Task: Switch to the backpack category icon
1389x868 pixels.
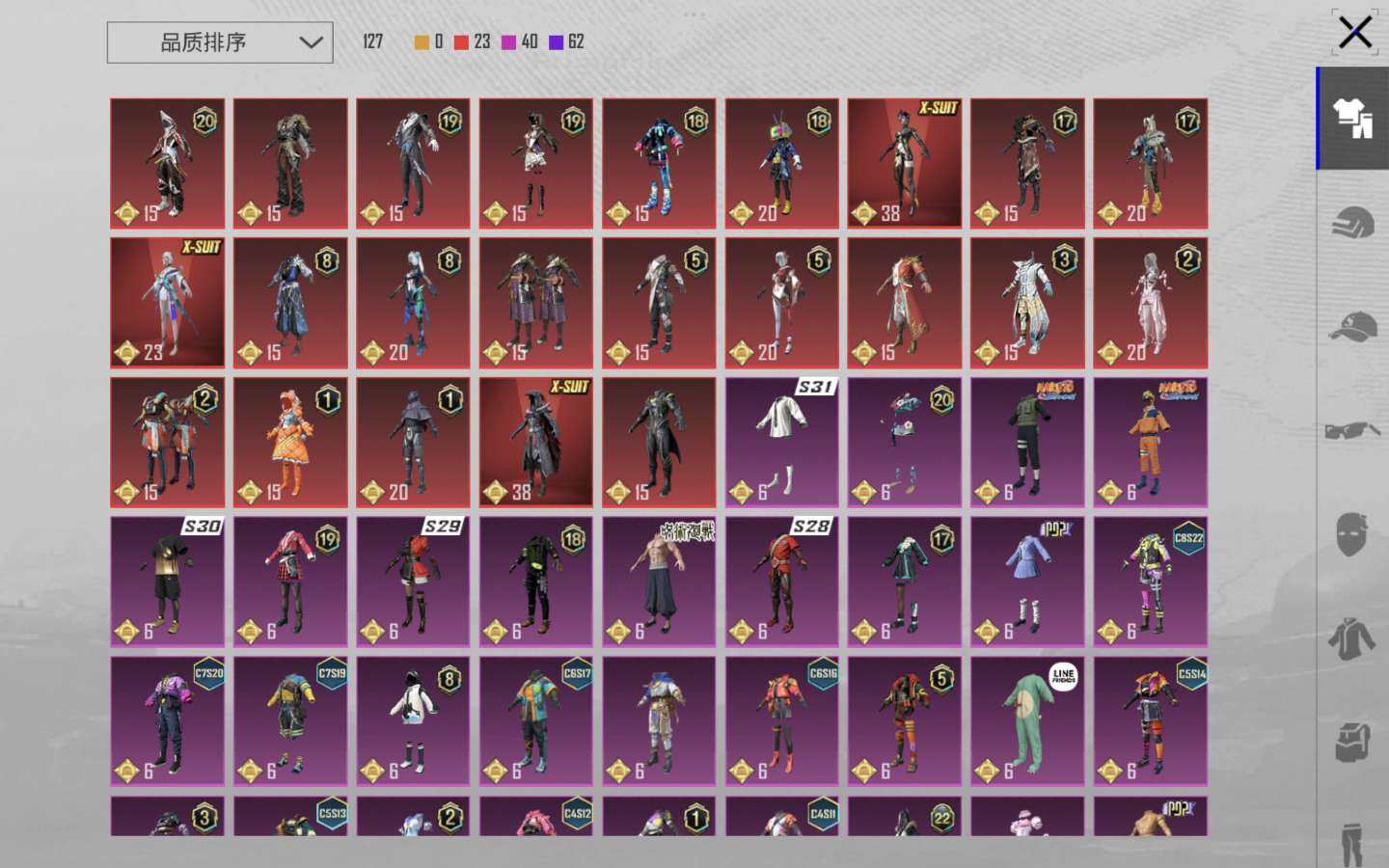Action: point(1353,743)
